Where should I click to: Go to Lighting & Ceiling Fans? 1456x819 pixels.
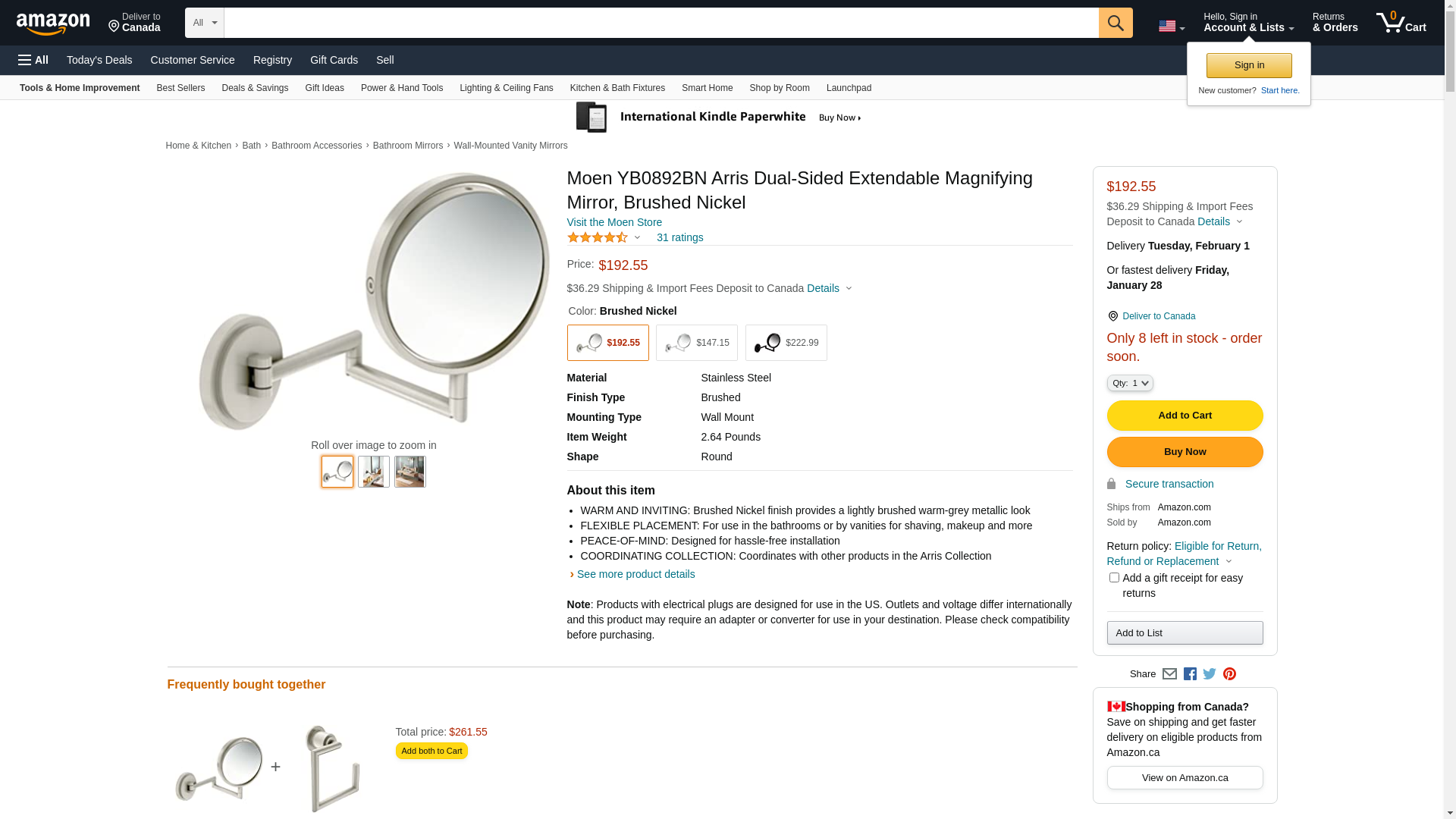tap(506, 88)
